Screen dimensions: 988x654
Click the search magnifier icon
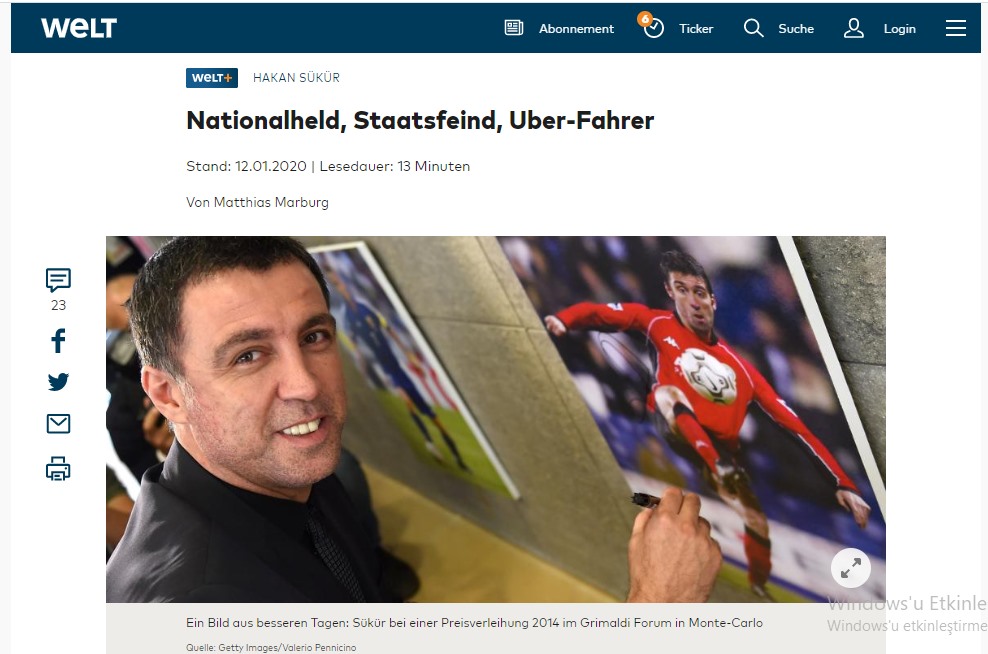(x=753, y=28)
